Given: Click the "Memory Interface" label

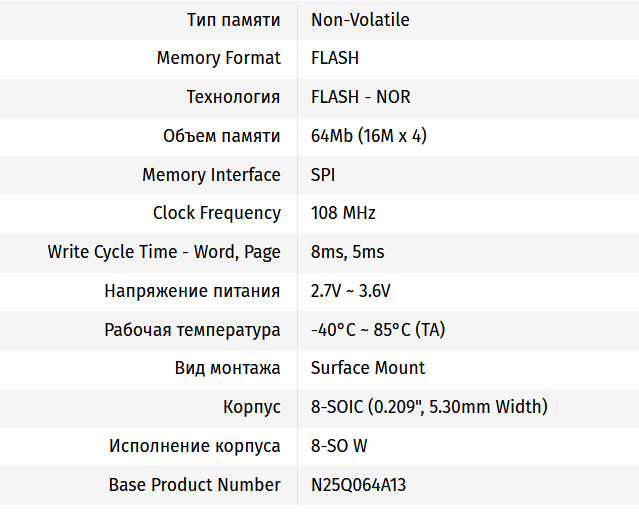Looking at the screenshot, I should coord(211,175).
